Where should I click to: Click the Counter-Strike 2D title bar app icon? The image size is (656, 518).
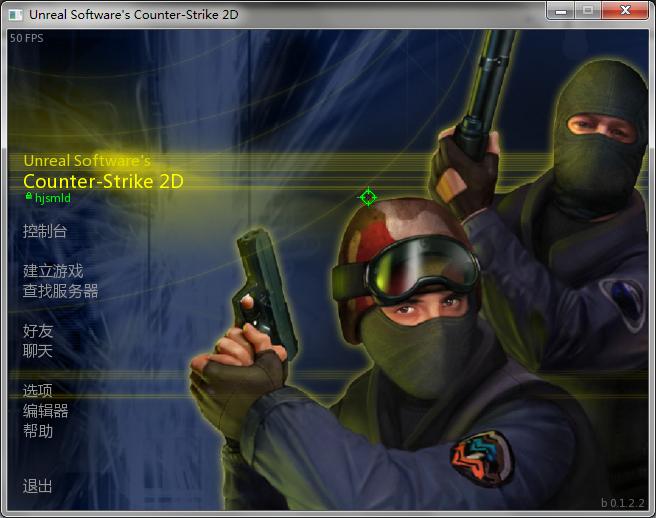[15, 15]
